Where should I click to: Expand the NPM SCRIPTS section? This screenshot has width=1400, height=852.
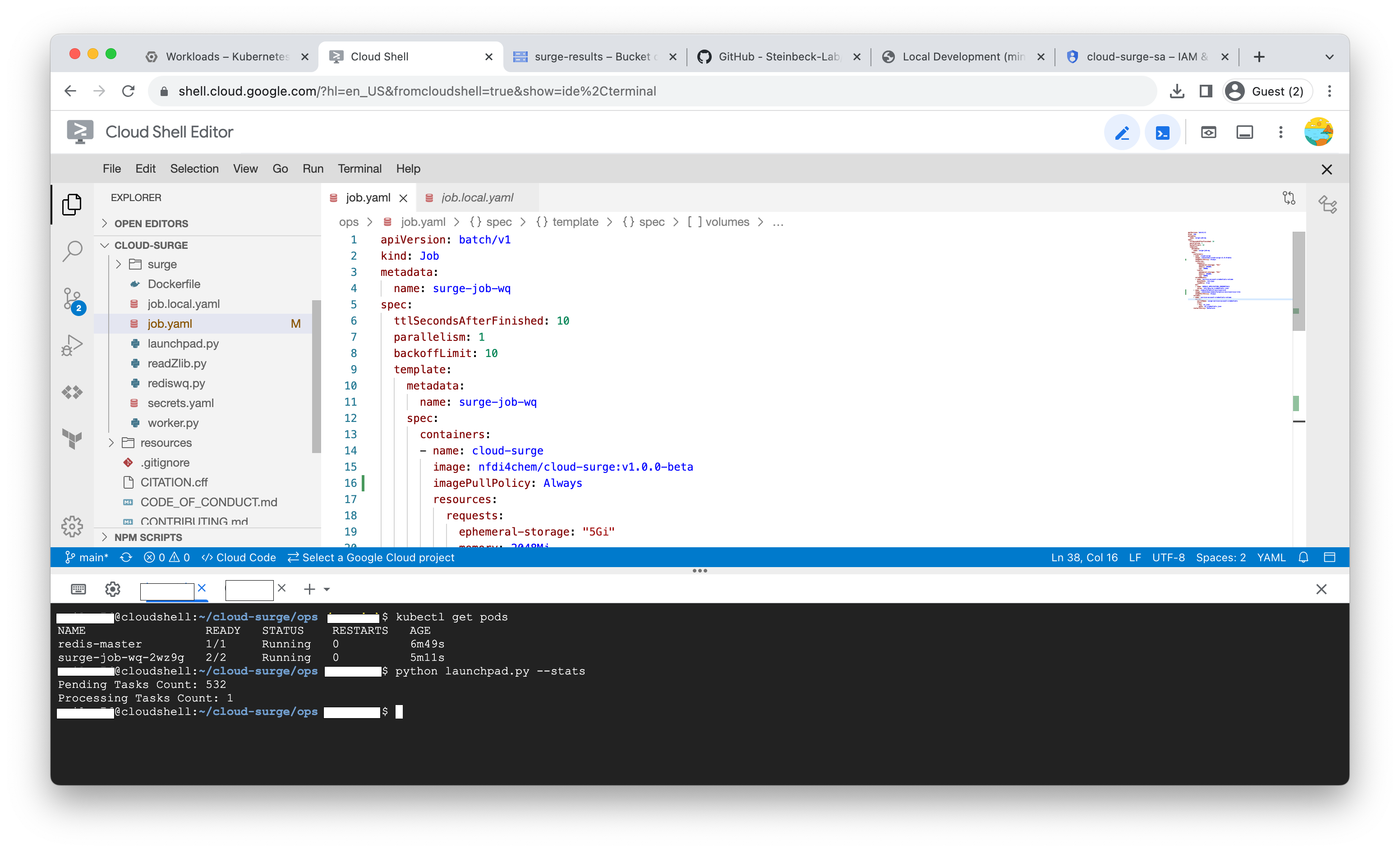pos(148,537)
